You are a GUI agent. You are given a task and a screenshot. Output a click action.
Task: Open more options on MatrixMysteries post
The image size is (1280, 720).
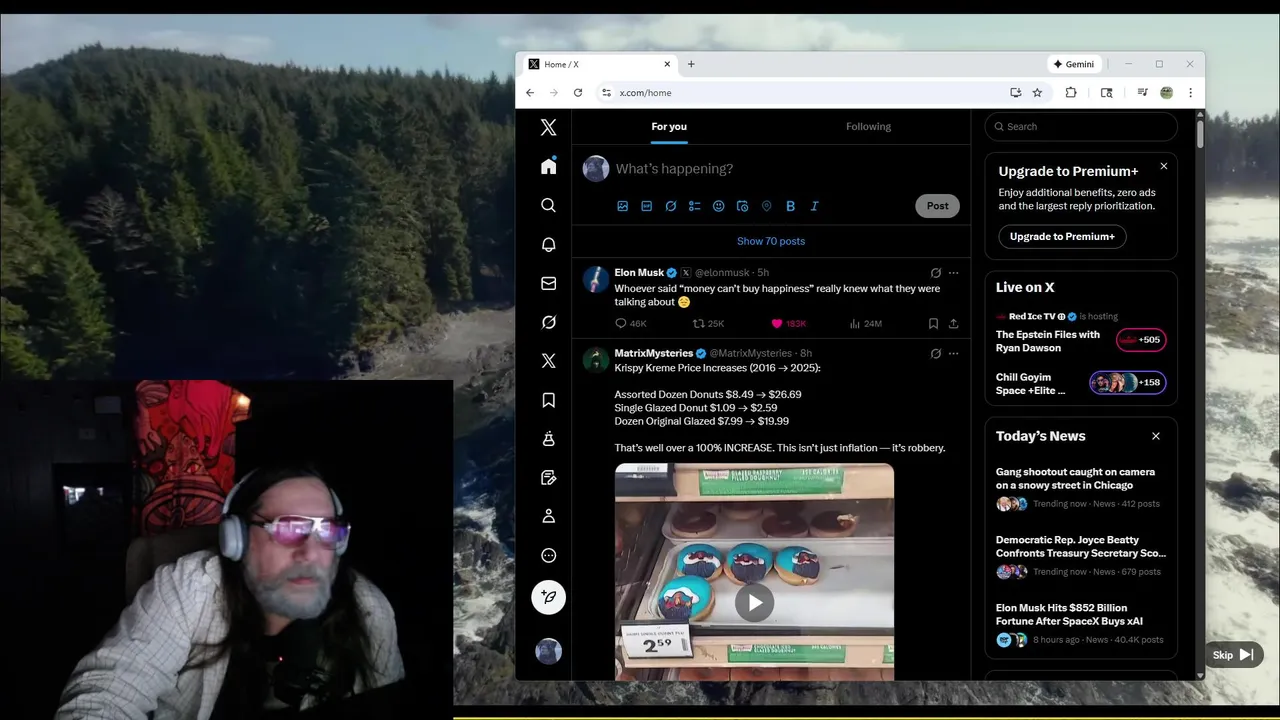coord(953,353)
